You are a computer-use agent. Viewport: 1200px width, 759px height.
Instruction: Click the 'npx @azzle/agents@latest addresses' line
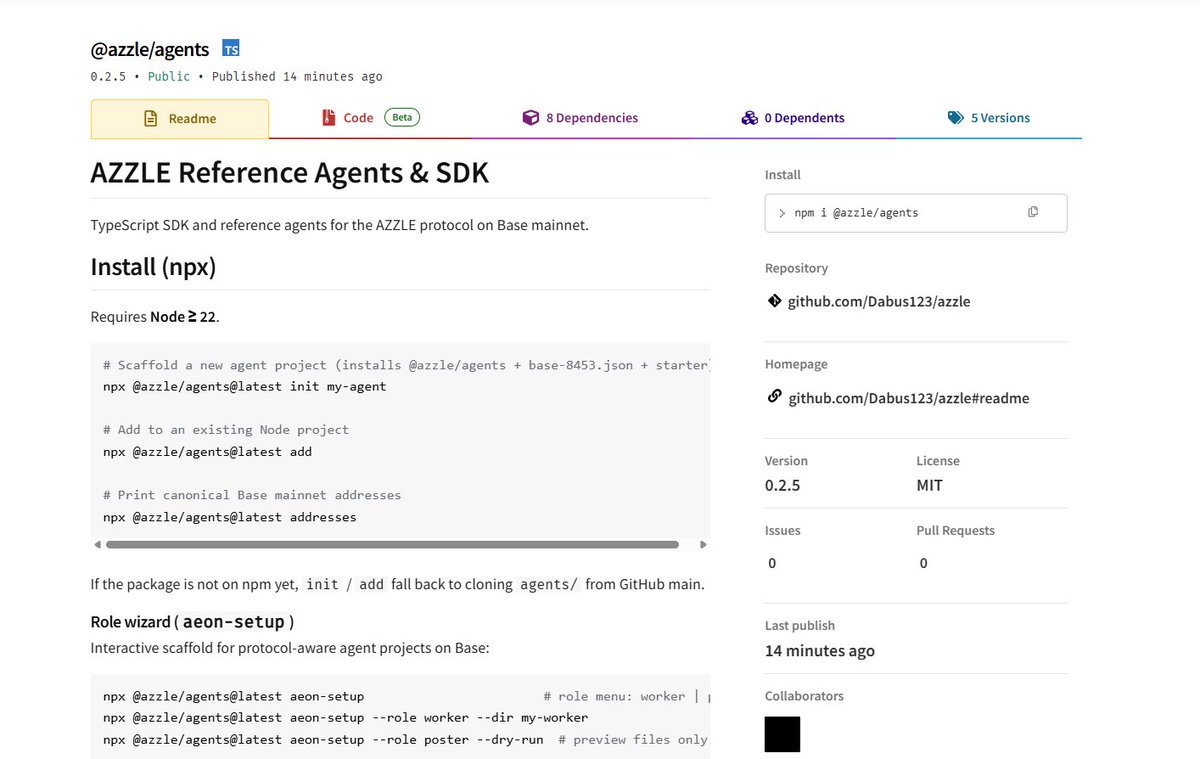229,517
